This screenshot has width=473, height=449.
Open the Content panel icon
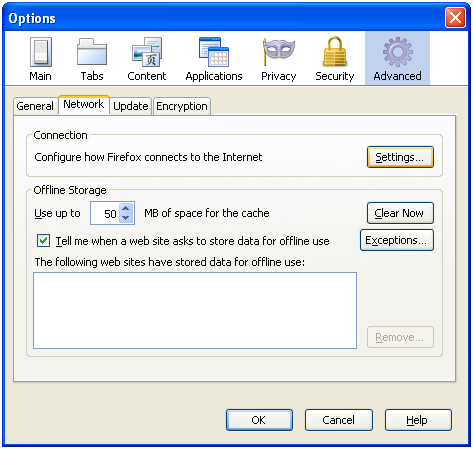(x=147, y=52)
